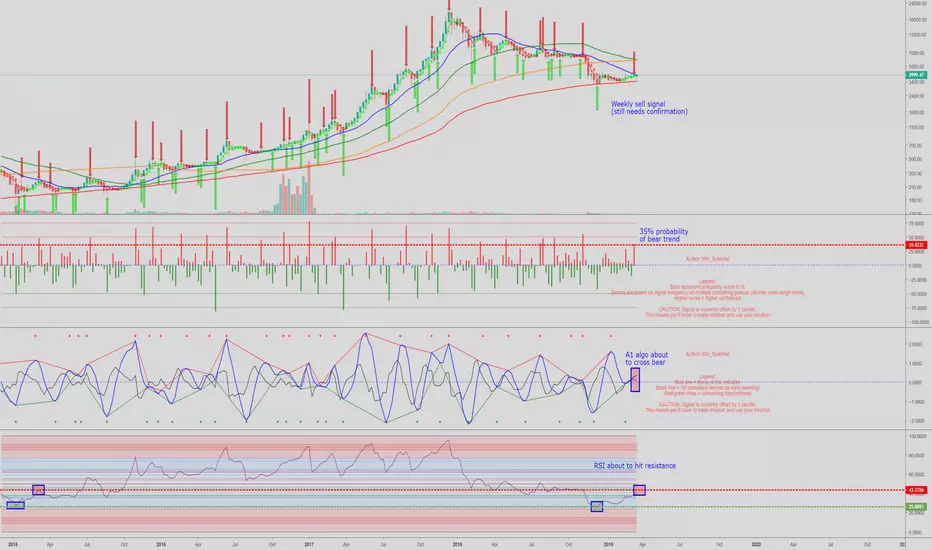The height and width of the screenshot is (550, 932).
Task: Click the -50.0000 probability axis tick
Action: pyautogui.click(x=916, y=294)
